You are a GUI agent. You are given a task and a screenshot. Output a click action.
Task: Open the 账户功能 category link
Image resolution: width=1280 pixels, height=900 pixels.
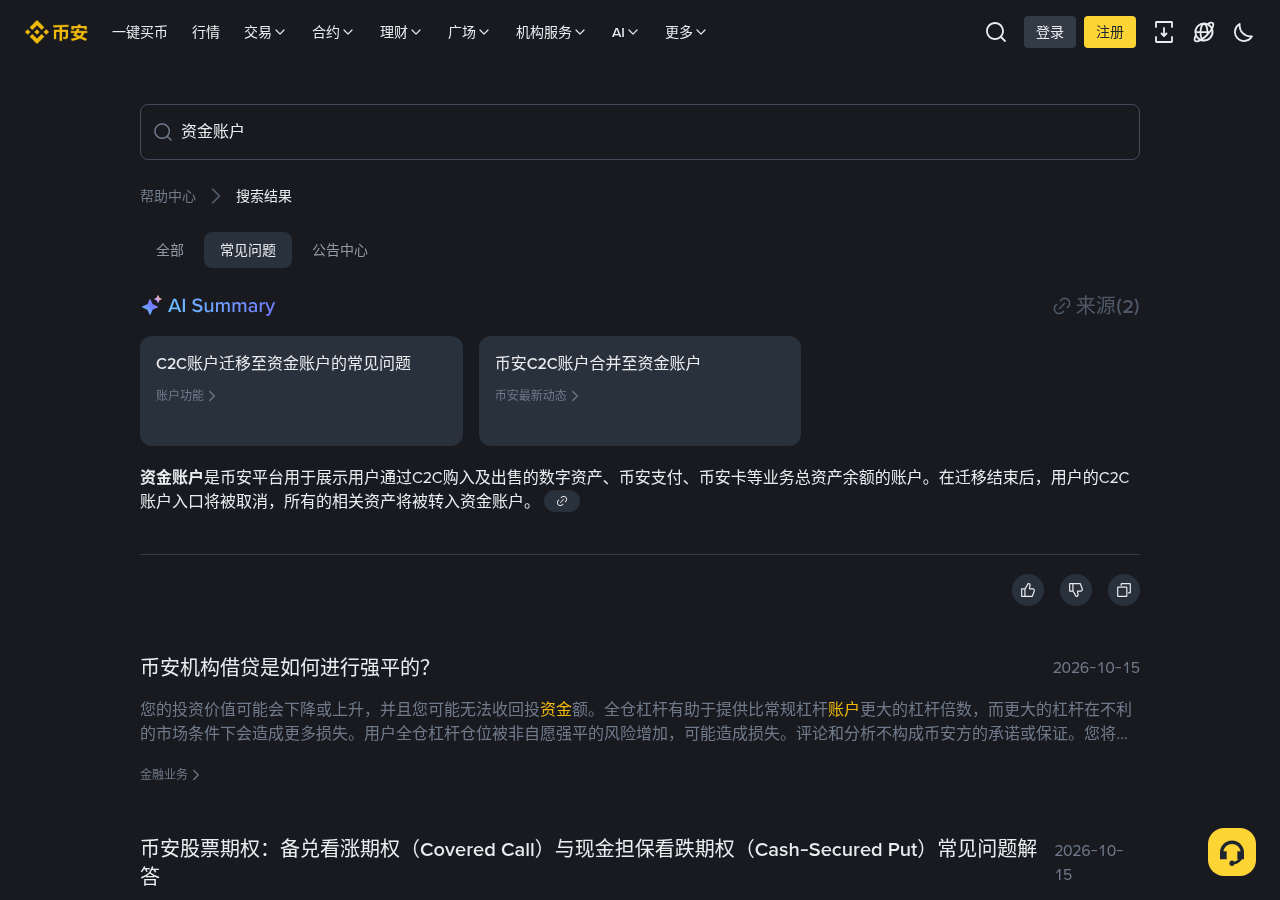[186, 395]
